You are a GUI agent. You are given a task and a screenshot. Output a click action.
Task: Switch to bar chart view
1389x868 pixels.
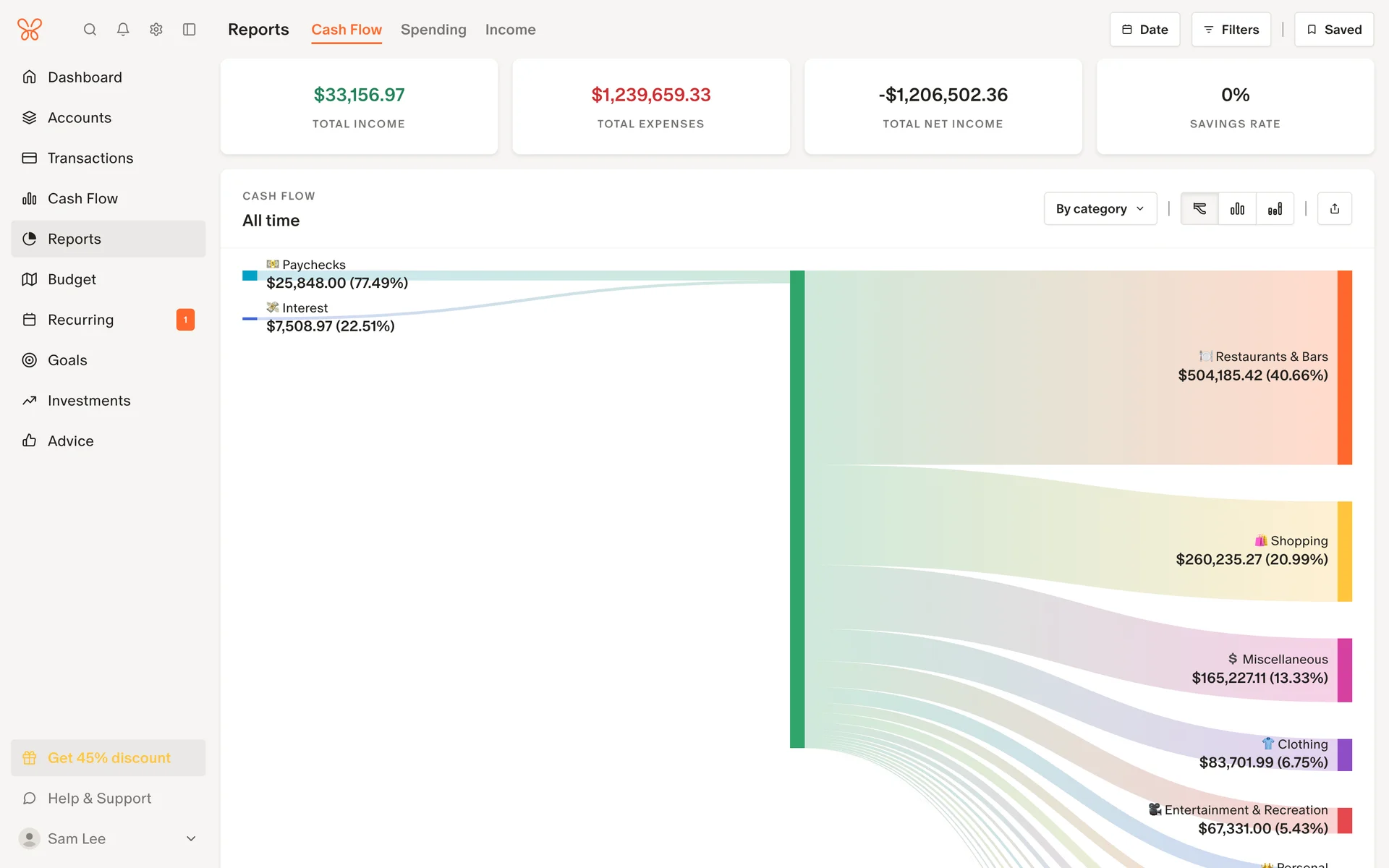(x=1237, y=209)
